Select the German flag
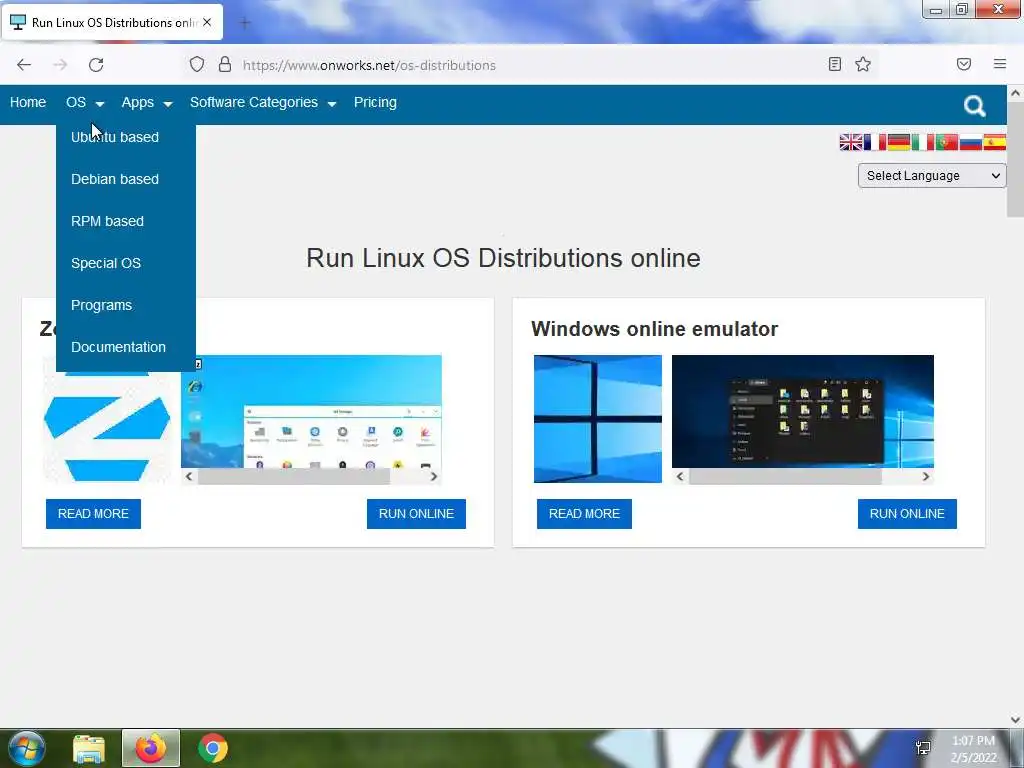The image size is (1024, 768). 899,142
